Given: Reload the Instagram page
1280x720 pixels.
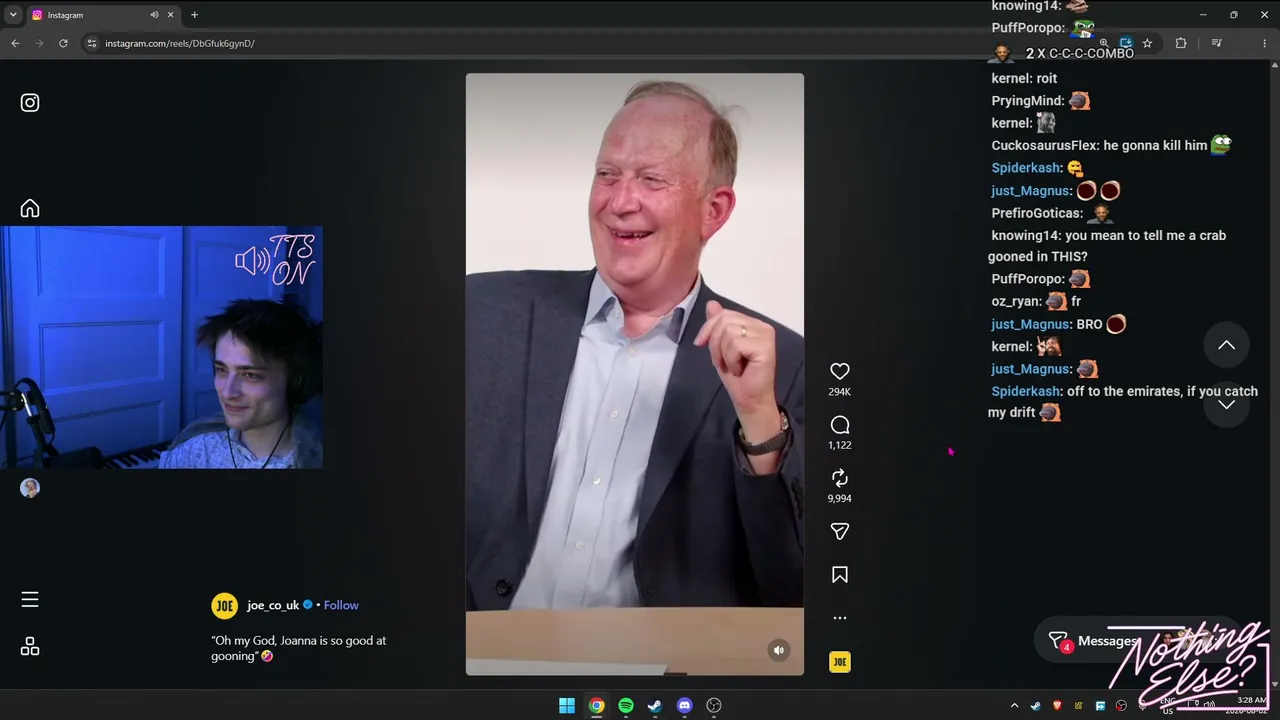Looking at the screenshot, I should [x=63, y=43].
